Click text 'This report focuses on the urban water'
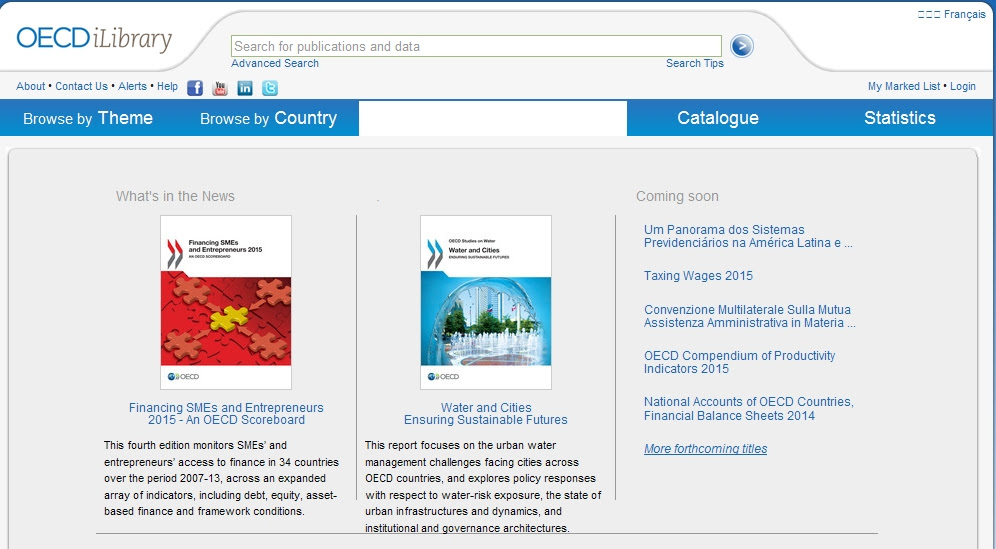The image size is (996, 549). (461, 445)
